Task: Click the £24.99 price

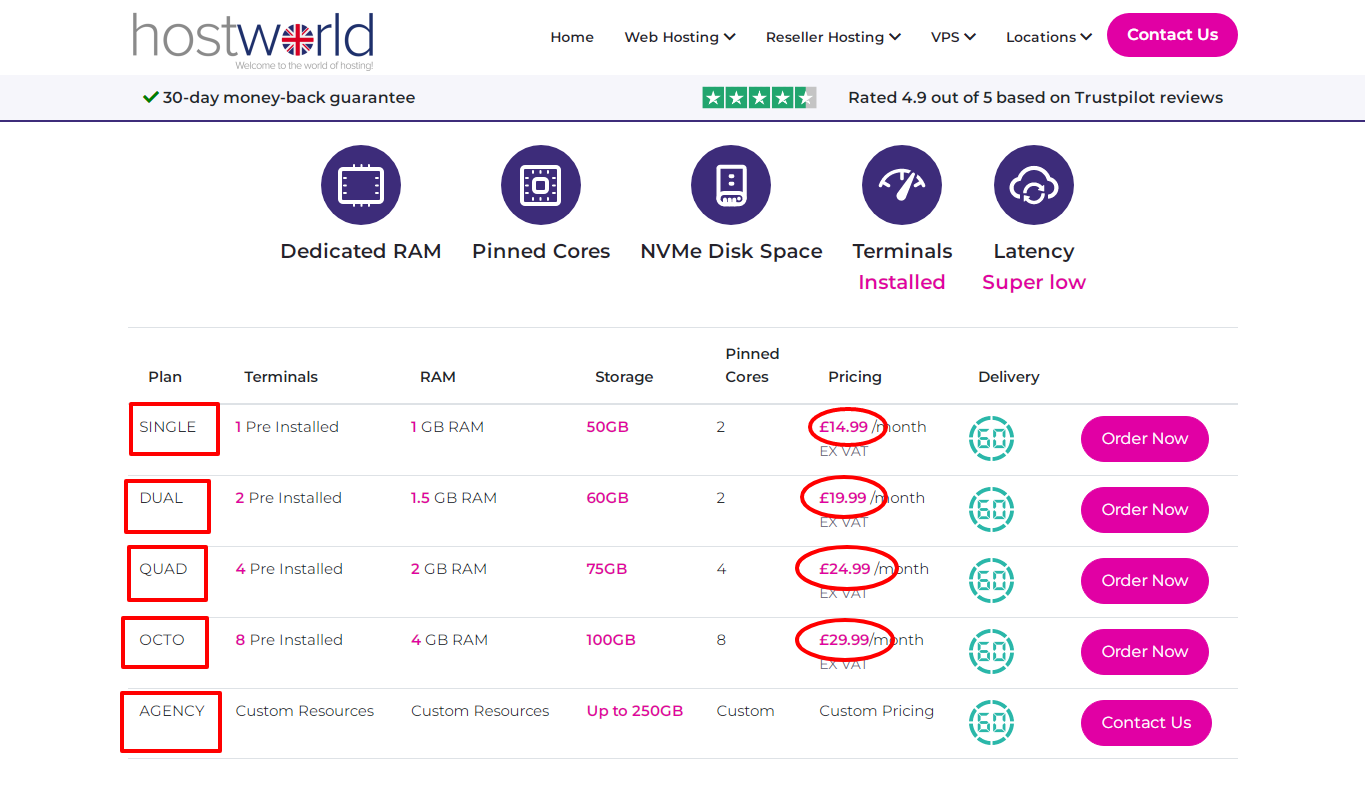Action: coord(845,569)
